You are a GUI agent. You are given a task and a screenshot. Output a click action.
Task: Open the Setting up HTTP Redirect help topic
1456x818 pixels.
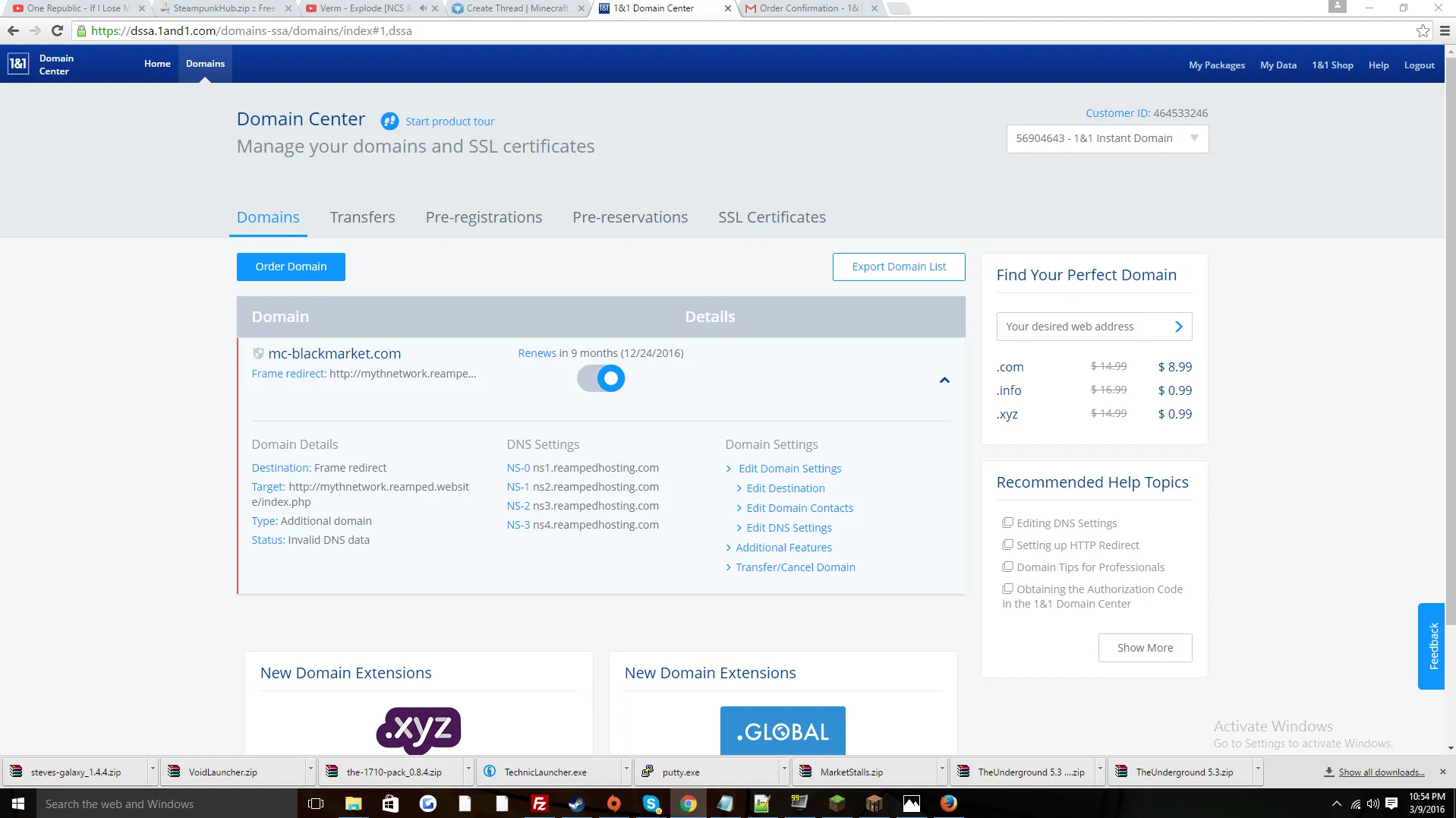(1078, 545)
